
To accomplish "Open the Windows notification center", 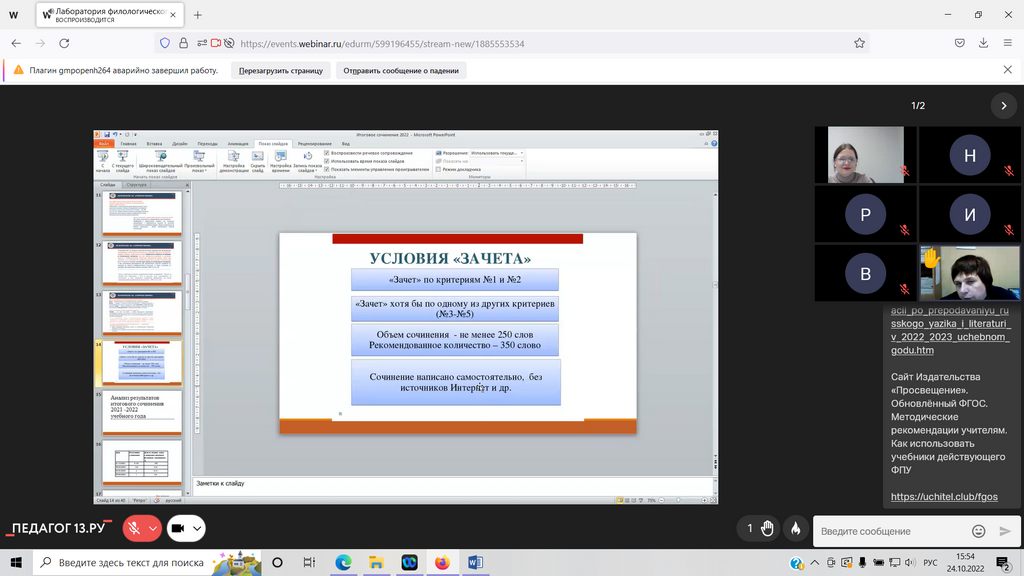I will [1002, 562].
